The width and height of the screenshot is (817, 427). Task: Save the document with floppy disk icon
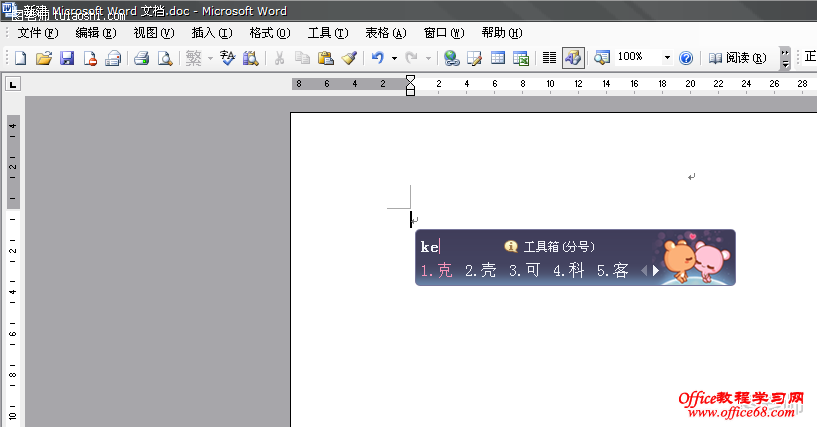[x=67, y=58]
